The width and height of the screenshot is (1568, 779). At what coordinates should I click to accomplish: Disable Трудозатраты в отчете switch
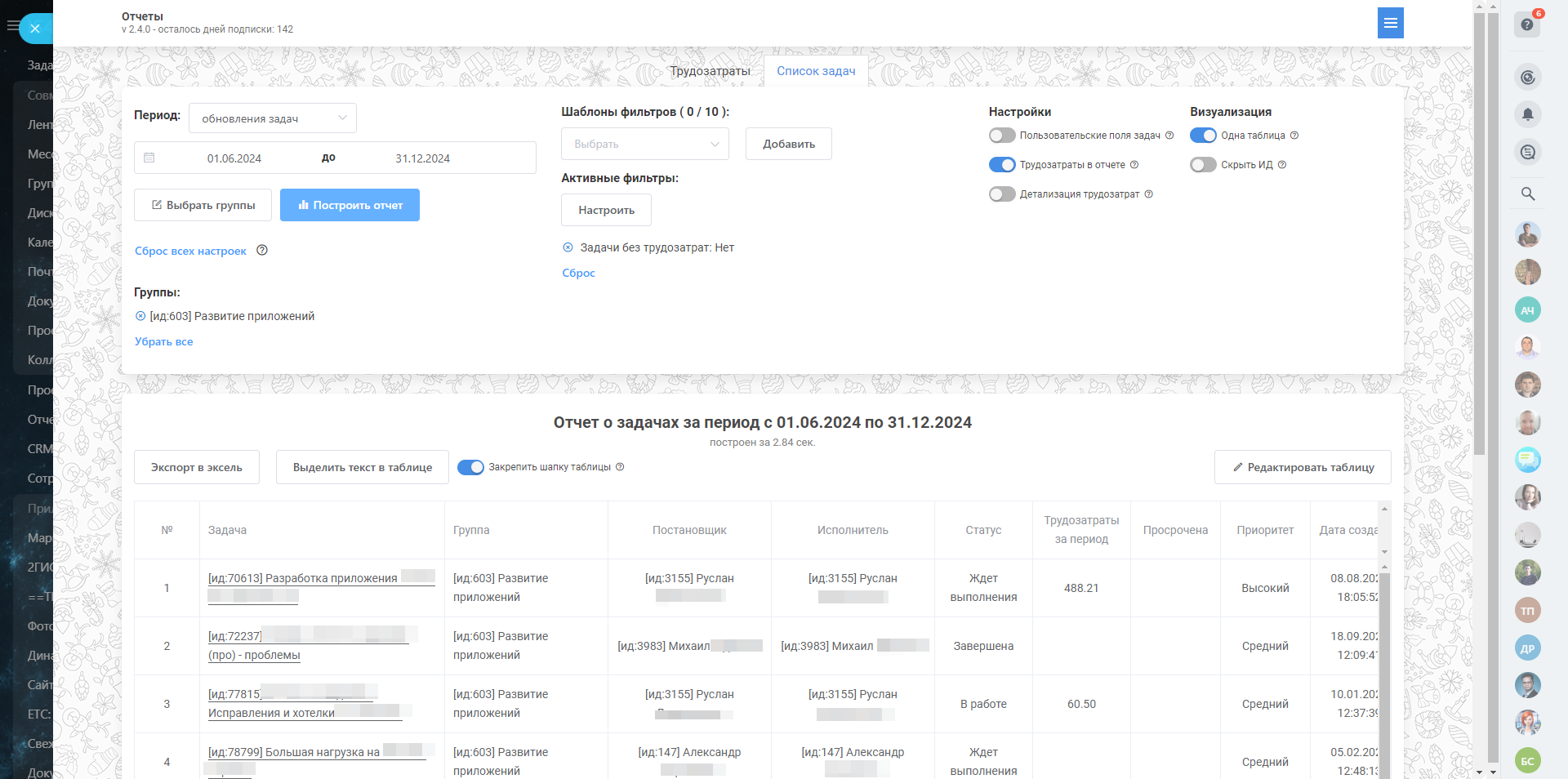pyautogui.click(x=1002, y=165)
